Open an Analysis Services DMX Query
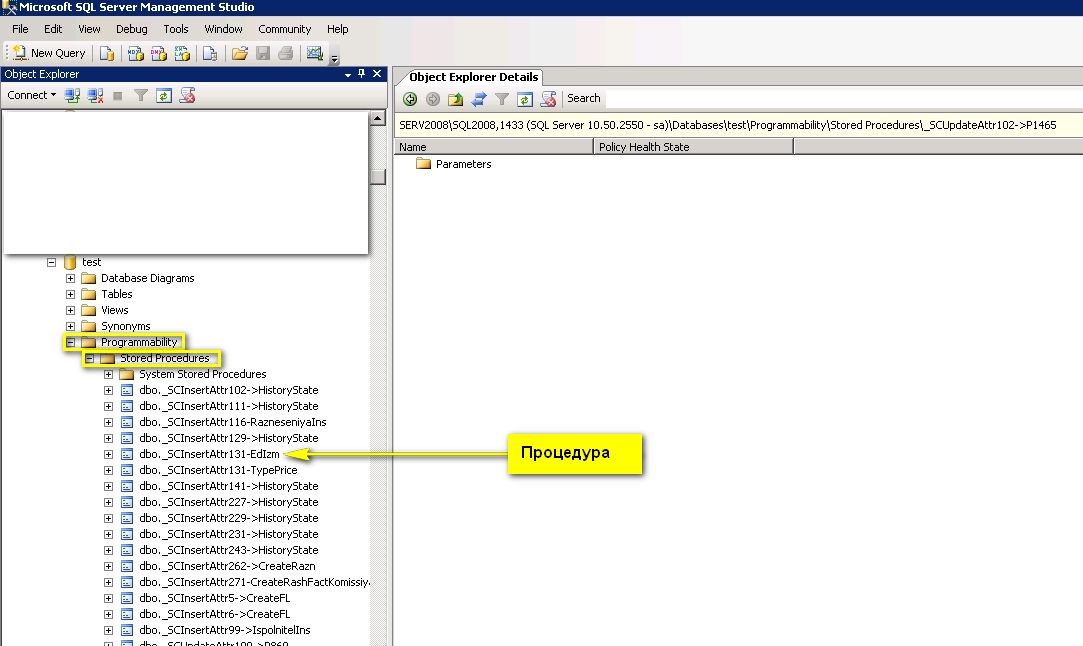The width and height of the screenshot is (1083, 646). (x=159, y=53)
